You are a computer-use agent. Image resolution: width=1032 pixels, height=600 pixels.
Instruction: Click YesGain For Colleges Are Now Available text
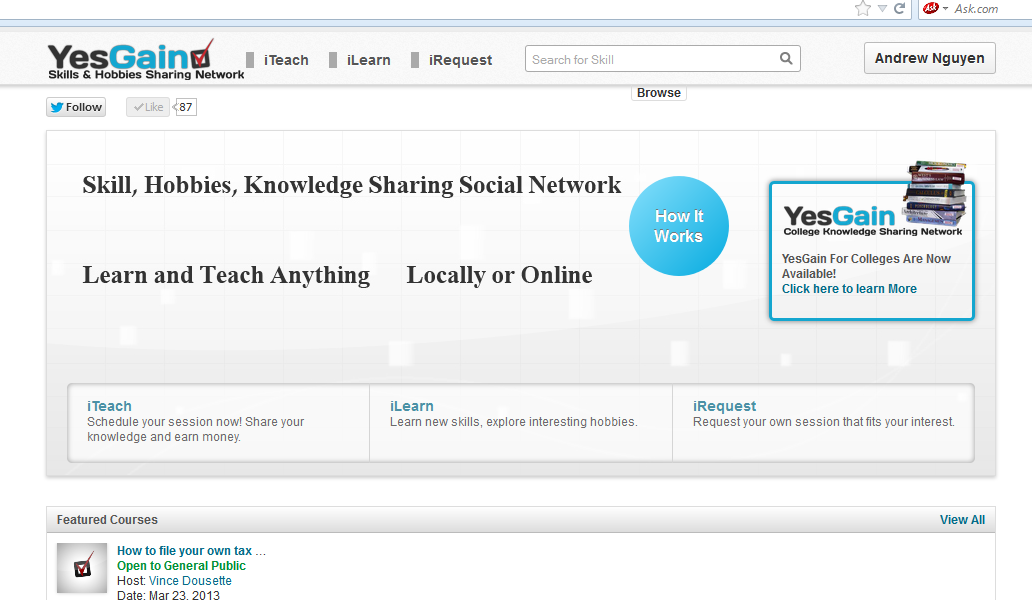(865, 266)
